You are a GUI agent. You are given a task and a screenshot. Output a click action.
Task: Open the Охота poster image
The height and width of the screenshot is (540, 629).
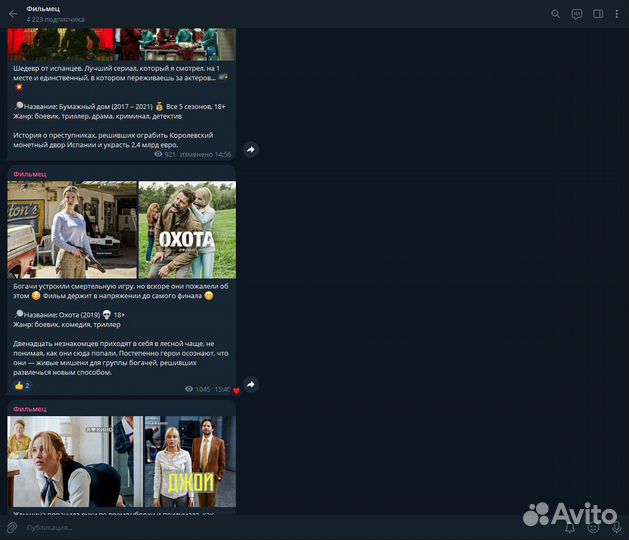[x=187, y=230]
